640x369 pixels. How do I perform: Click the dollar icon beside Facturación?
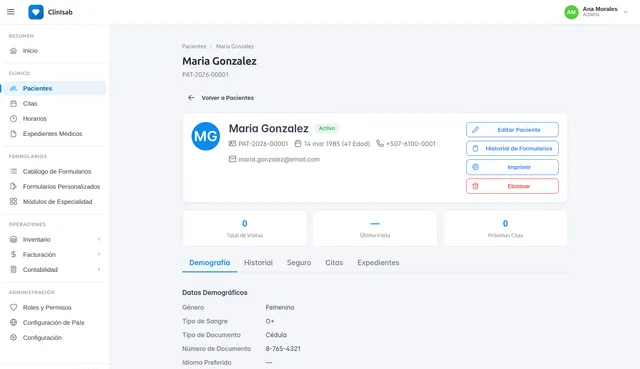pos(13,254)
